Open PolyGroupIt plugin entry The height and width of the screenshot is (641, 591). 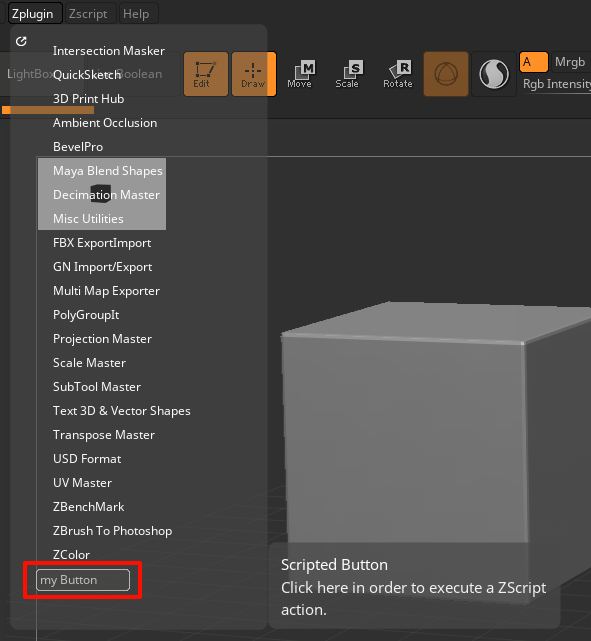click(86, 315)
